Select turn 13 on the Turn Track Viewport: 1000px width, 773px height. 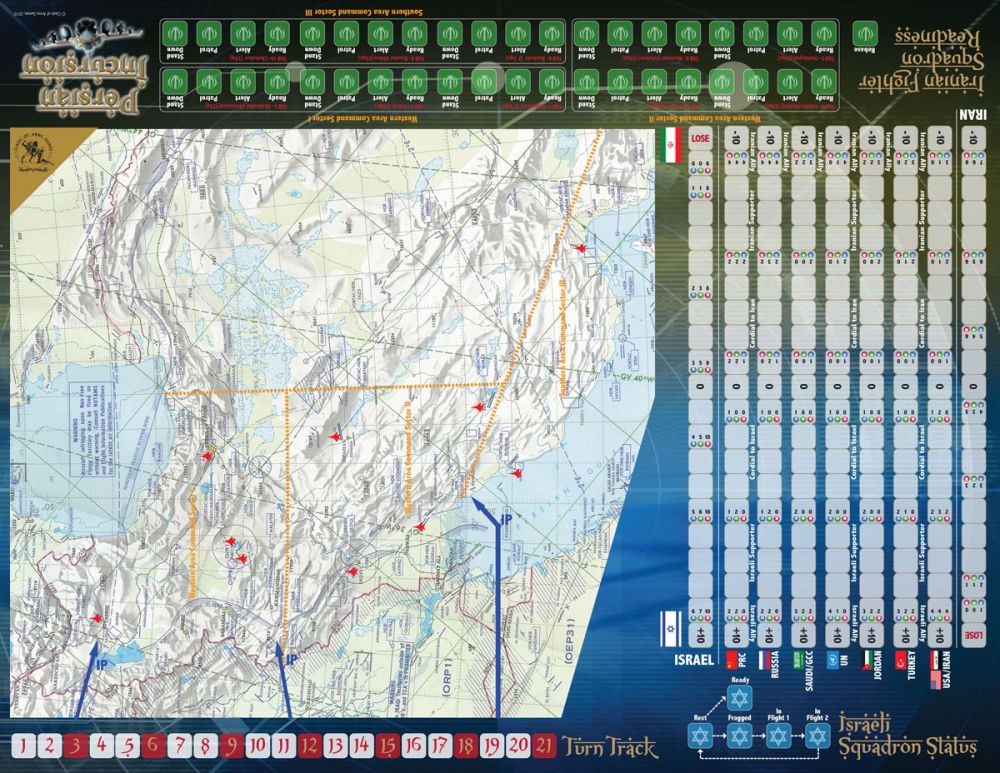335,746
